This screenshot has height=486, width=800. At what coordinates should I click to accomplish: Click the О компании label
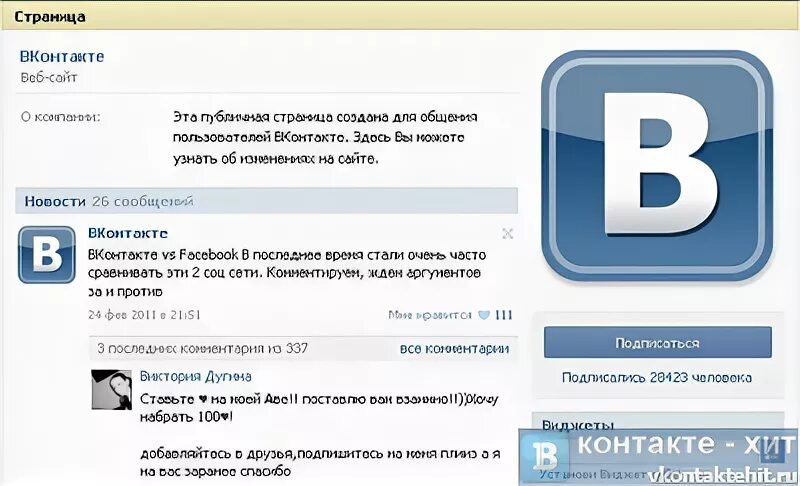click(61, 117)
